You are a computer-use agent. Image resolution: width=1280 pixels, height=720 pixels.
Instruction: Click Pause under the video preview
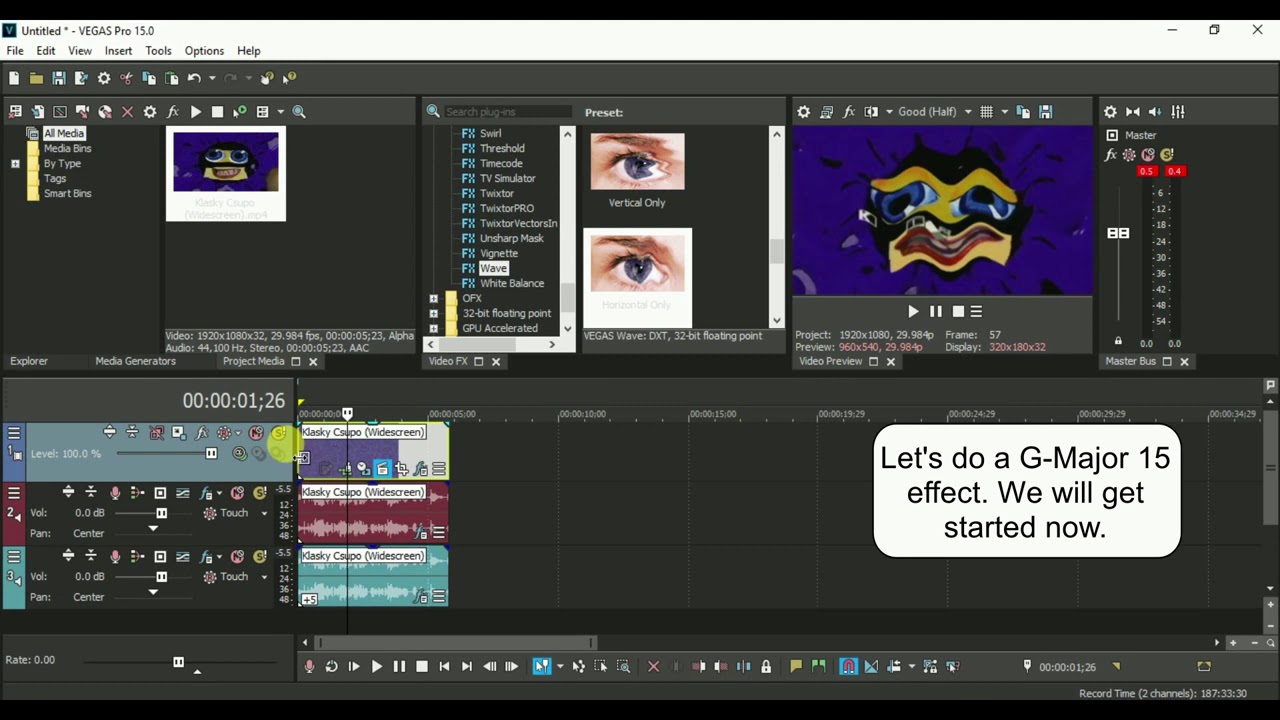pyautogui.click(x=935, y=312)
